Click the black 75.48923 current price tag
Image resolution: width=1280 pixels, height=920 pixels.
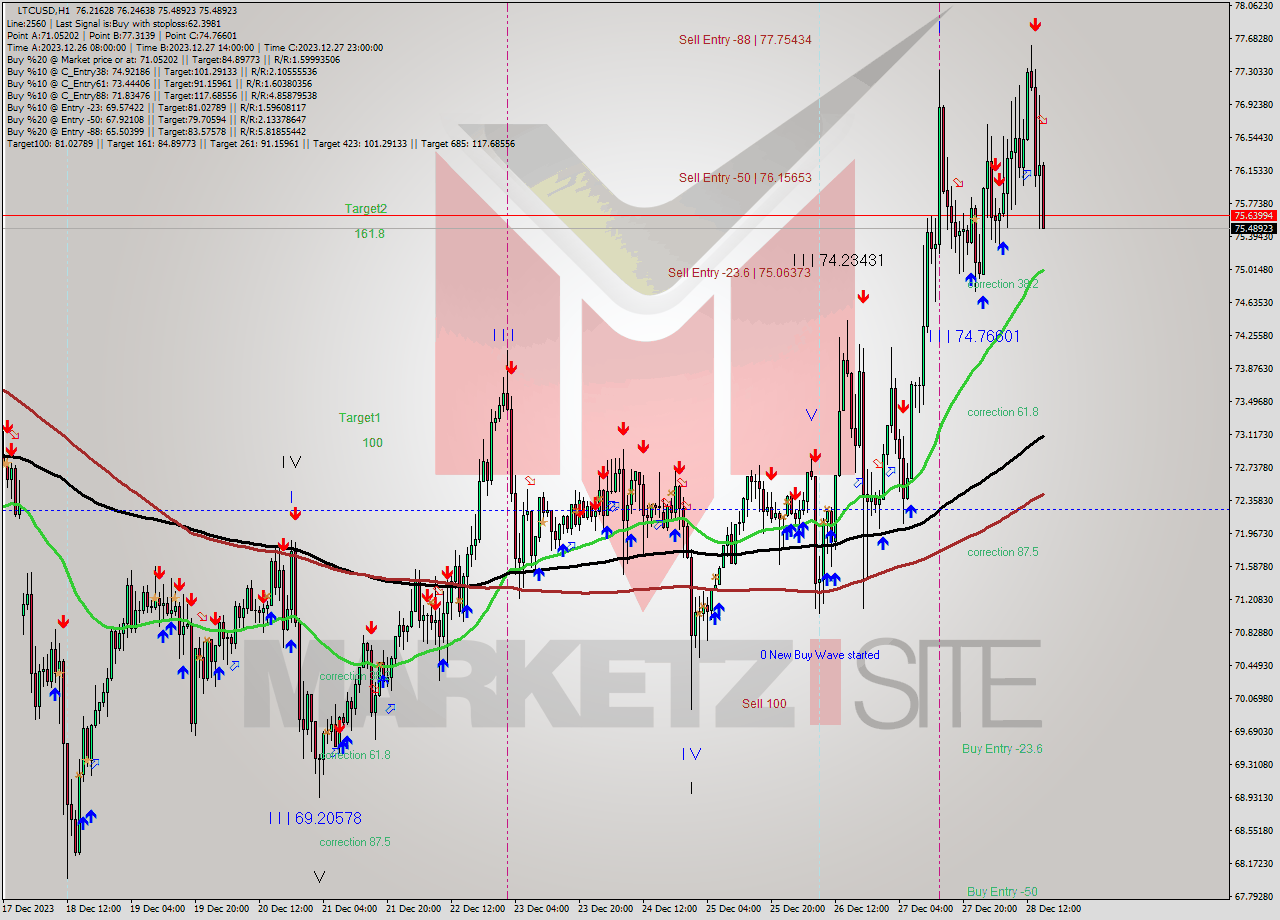coord(1253,228)
